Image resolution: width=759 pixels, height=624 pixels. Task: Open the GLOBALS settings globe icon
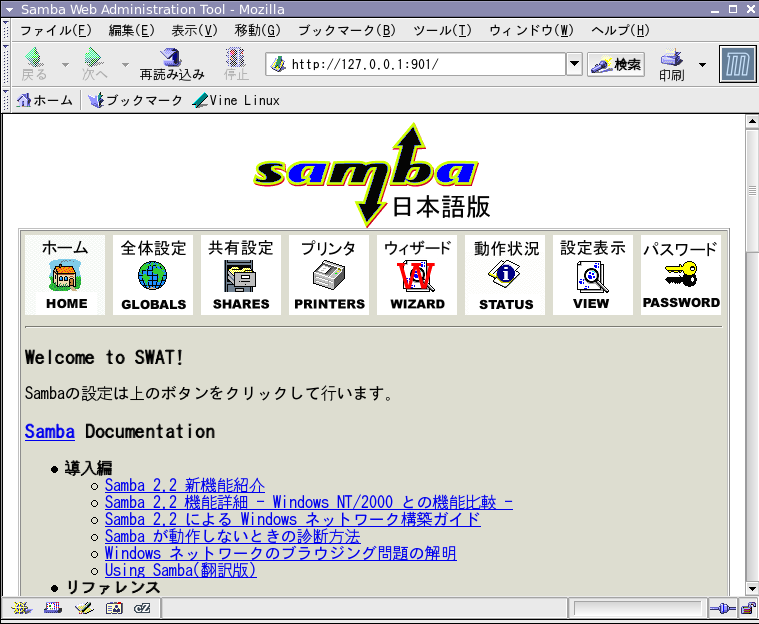pos(153,274)
